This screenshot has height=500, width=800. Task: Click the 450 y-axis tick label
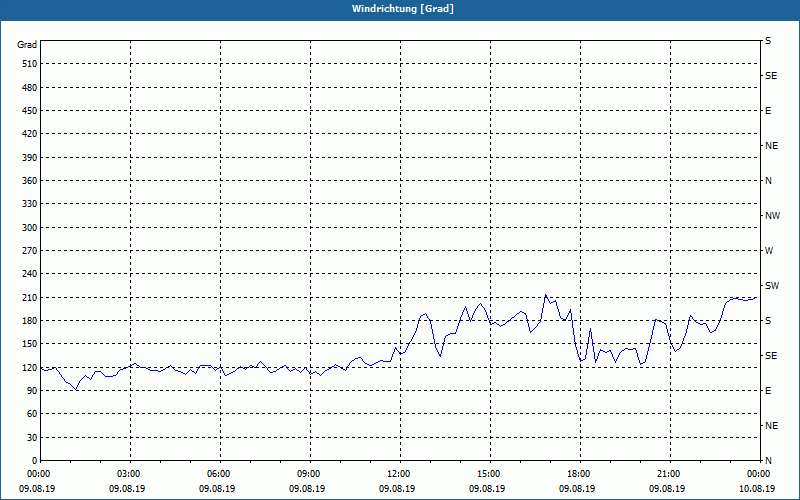[30, 111]
